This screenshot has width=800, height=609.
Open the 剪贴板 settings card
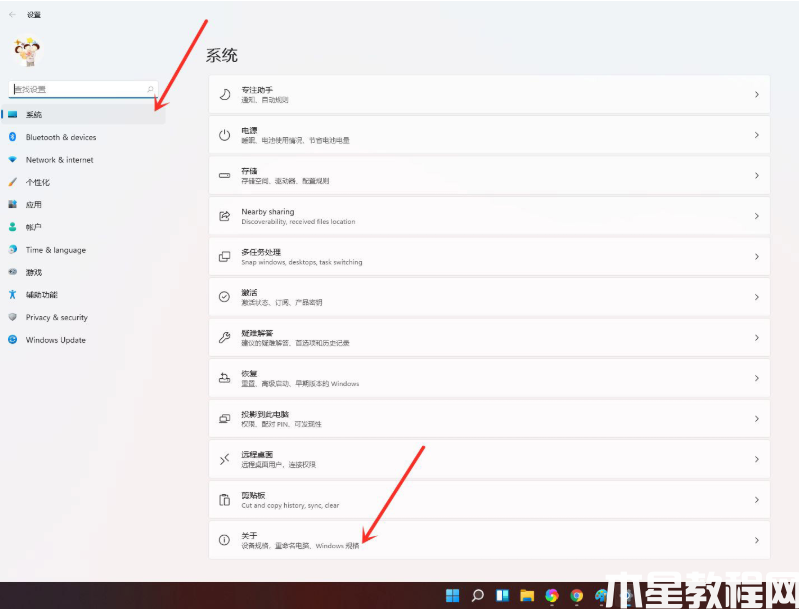pos(489,499)
